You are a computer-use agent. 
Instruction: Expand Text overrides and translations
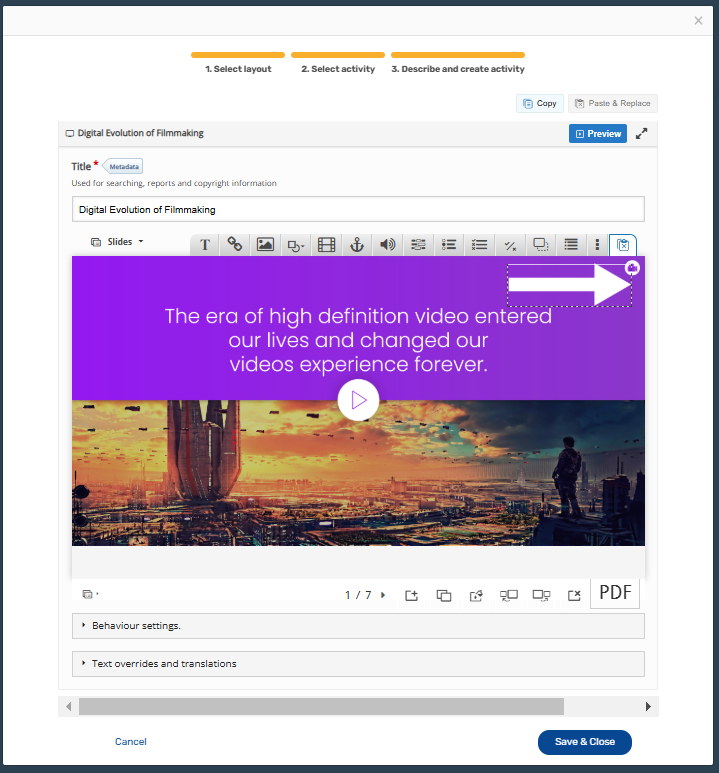pos(358,664)
